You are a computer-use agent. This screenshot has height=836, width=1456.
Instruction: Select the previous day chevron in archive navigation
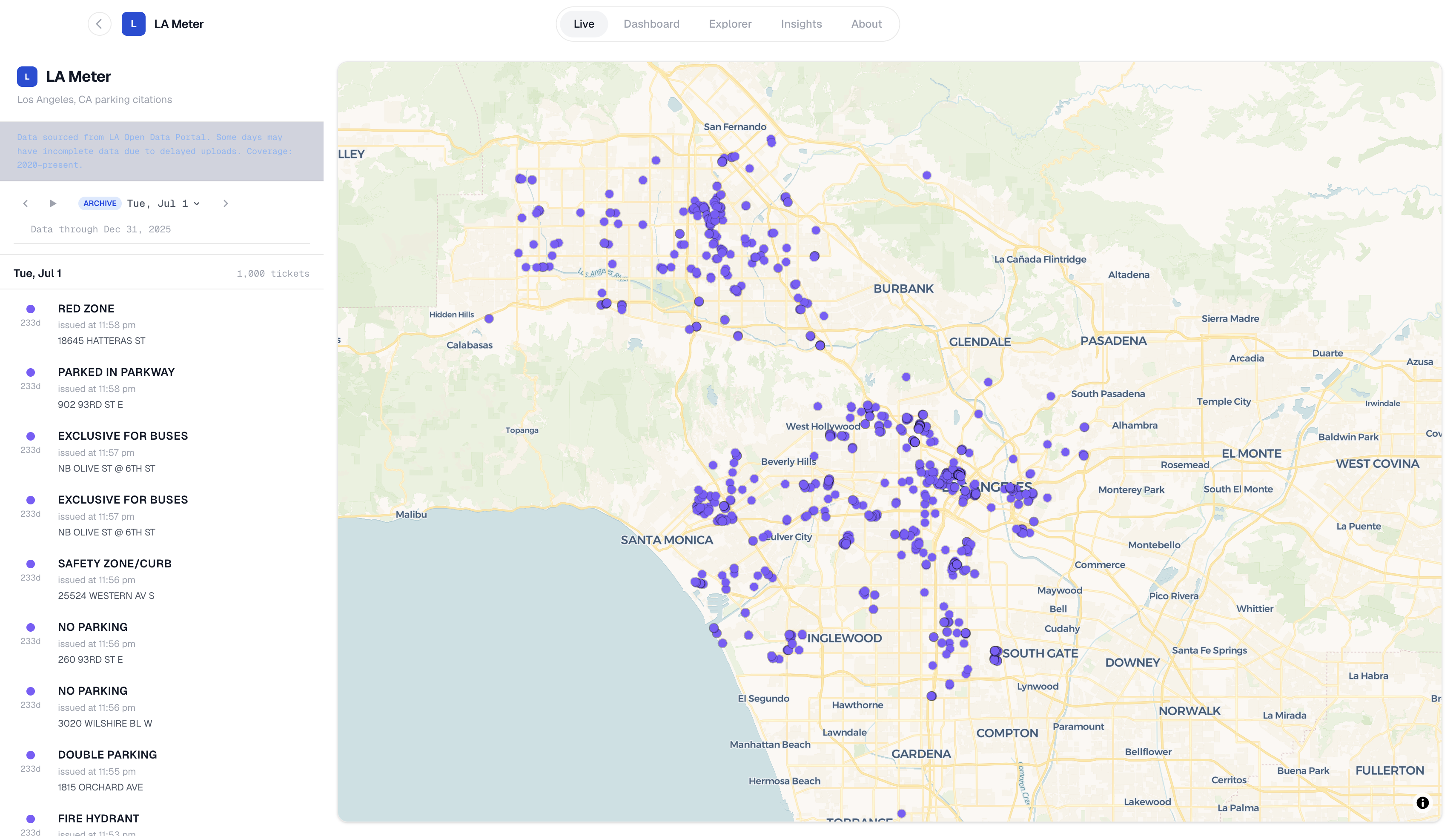coord(25,203)
